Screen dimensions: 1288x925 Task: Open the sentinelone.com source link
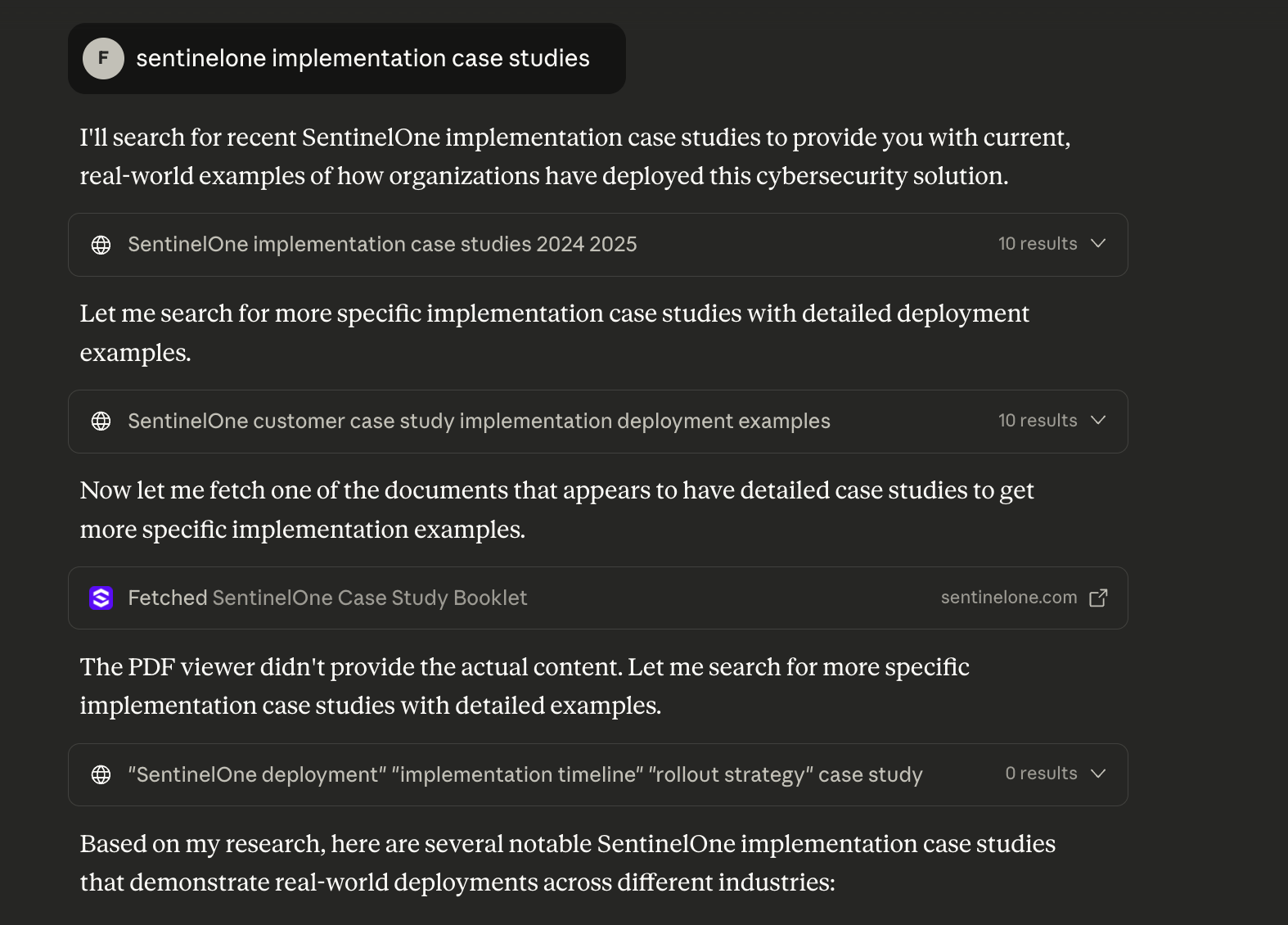point(1008,598)
